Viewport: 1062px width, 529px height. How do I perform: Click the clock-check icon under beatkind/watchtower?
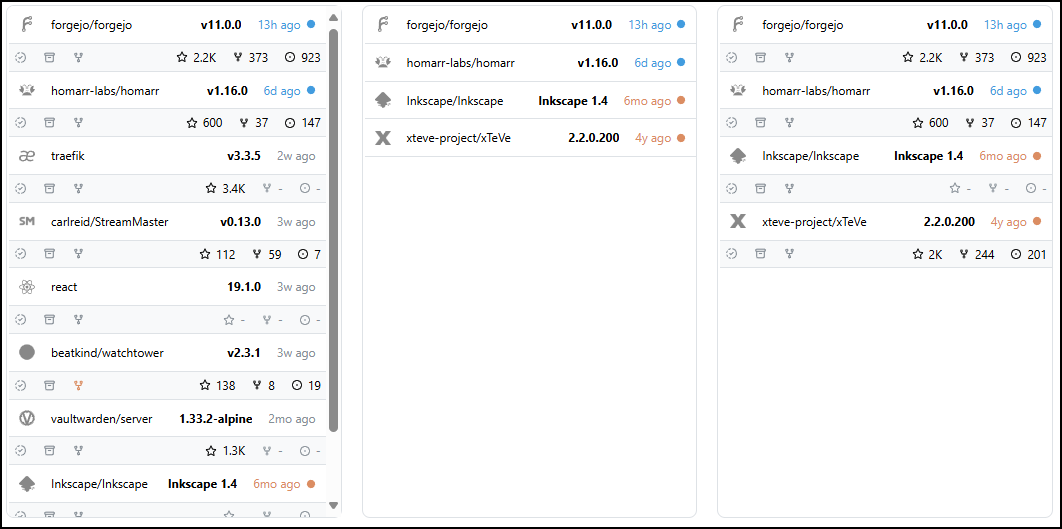click(x=20, y=385)
